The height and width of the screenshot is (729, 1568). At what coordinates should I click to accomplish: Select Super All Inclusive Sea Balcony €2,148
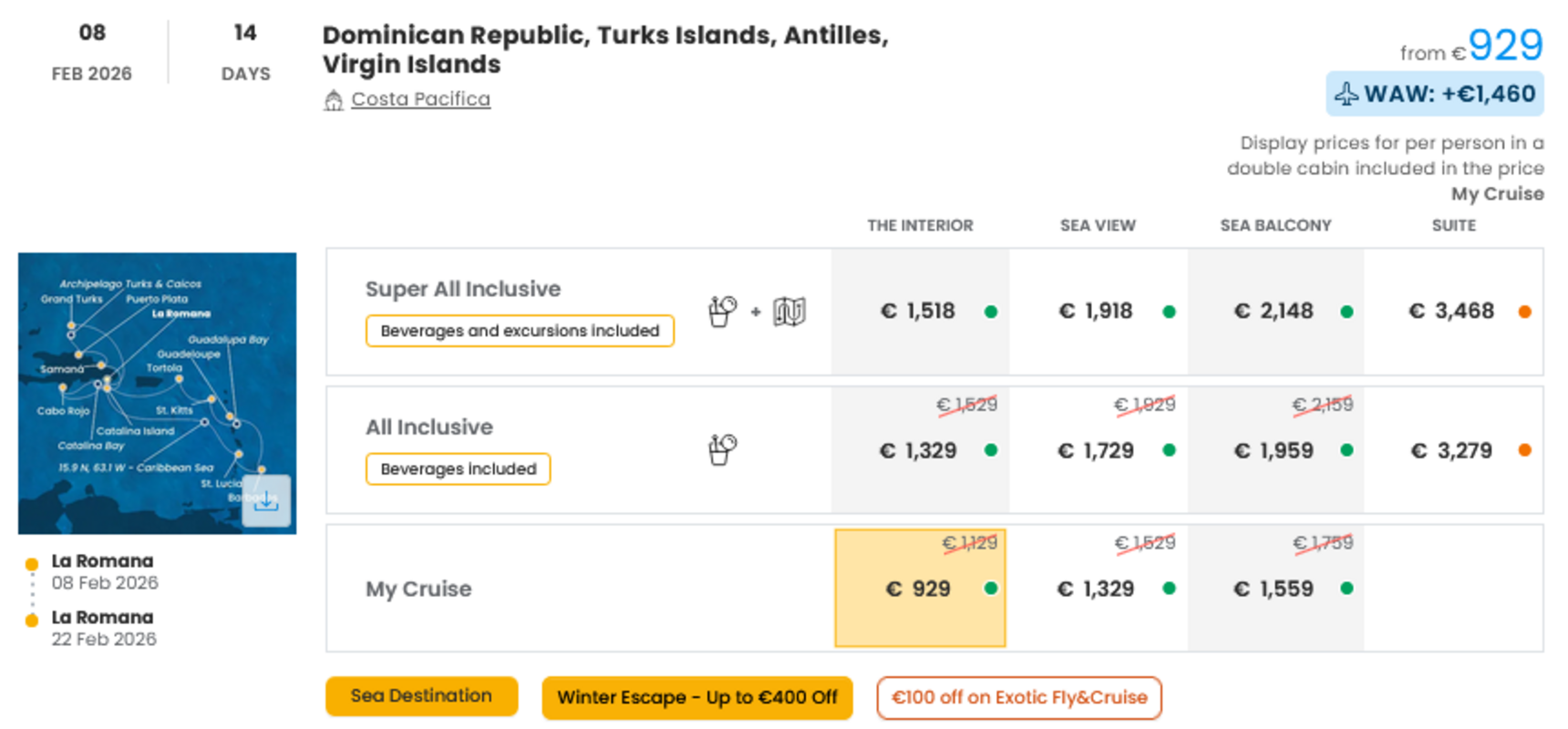pyautogui.click(x=1276, y=312)
